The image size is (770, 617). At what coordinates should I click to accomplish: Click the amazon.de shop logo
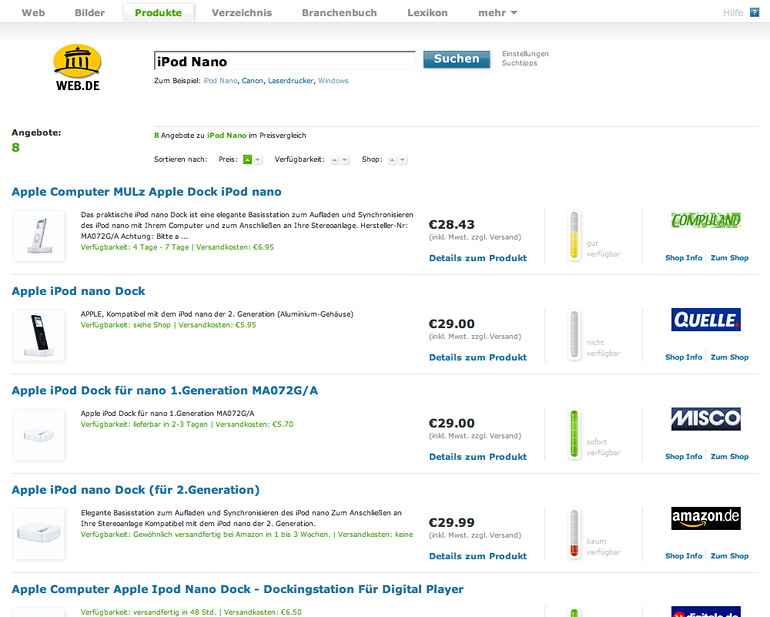coord(706,518)
